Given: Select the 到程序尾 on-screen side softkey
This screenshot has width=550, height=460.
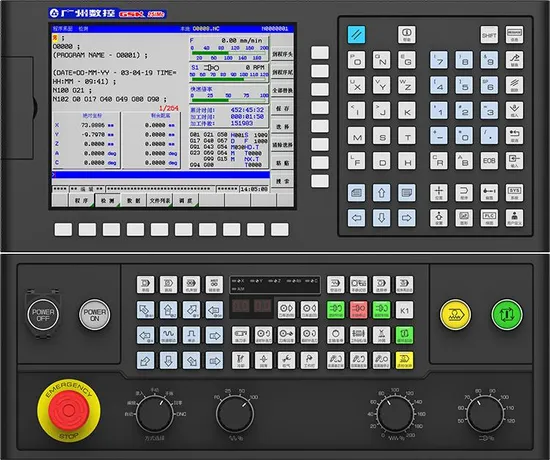Looking at the screenshot, I should point(282,72).
